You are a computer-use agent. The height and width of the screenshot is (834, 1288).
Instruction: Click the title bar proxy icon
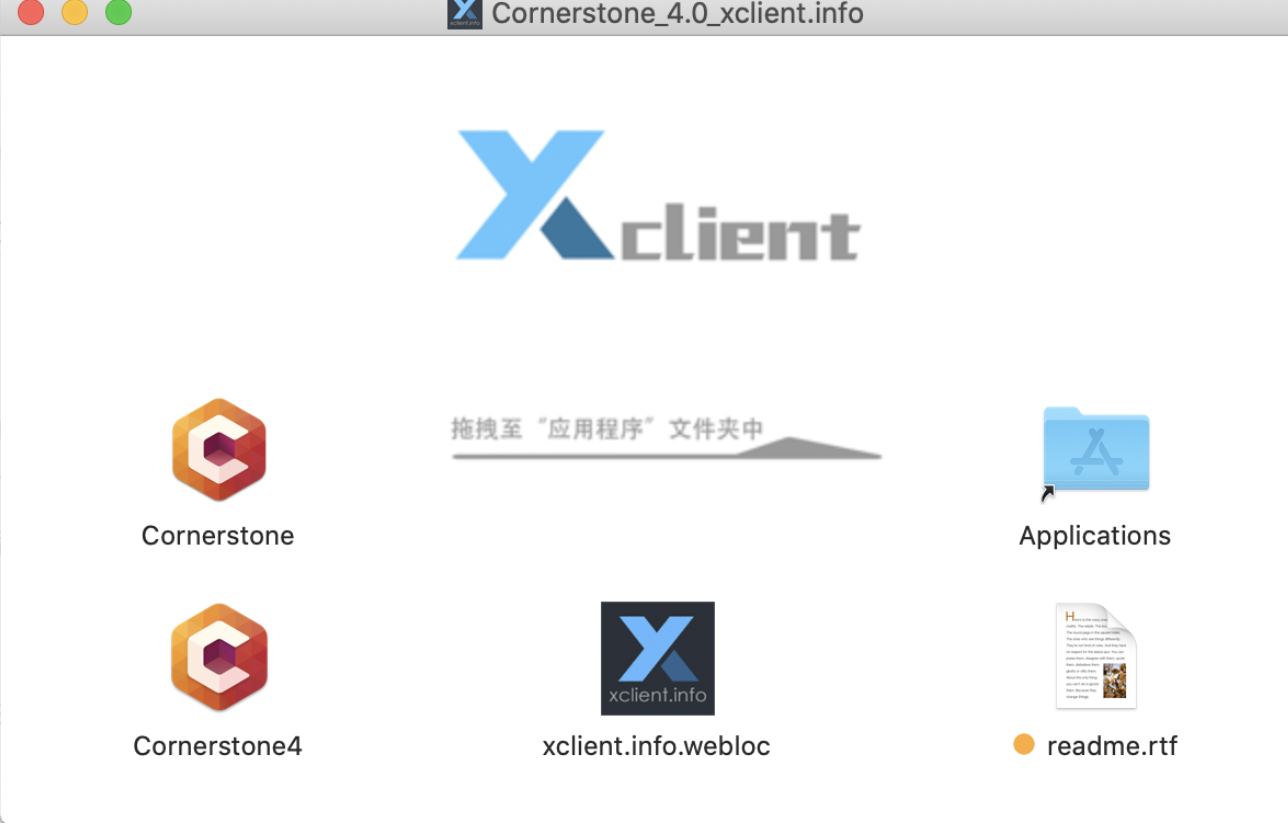click(465, 13)
